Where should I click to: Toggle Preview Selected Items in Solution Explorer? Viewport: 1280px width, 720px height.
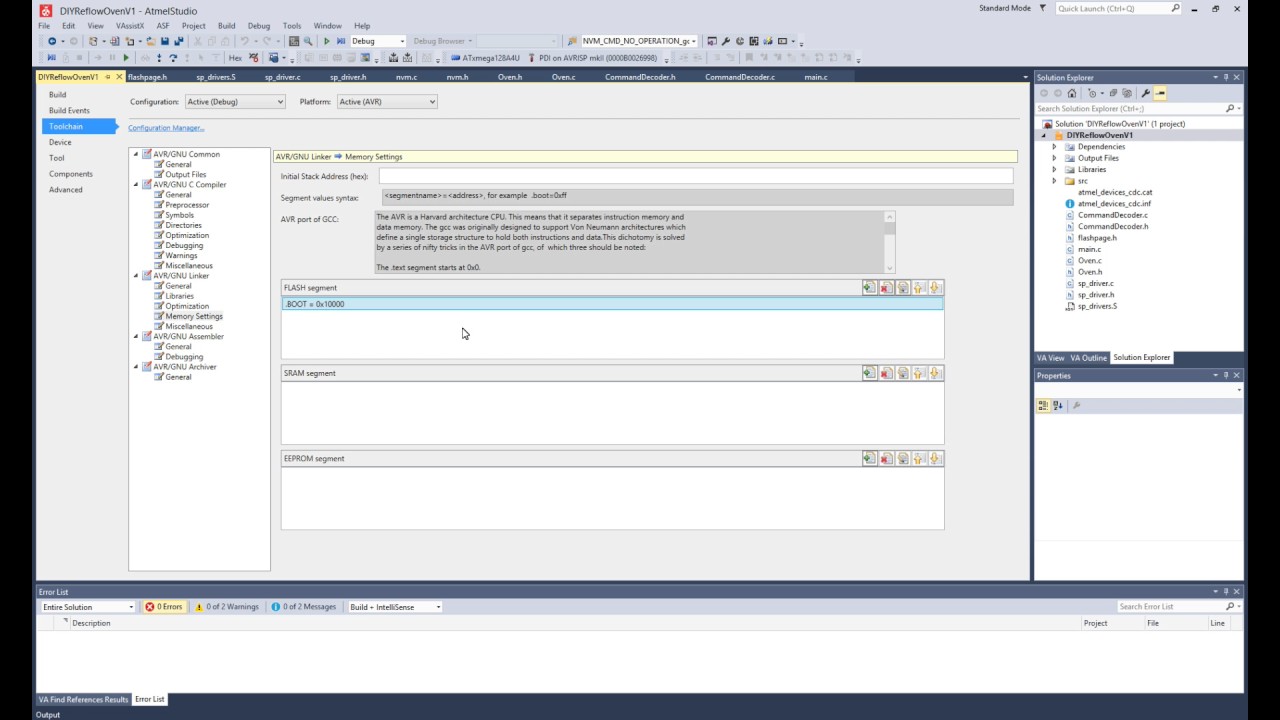(x=1160, y=93)
